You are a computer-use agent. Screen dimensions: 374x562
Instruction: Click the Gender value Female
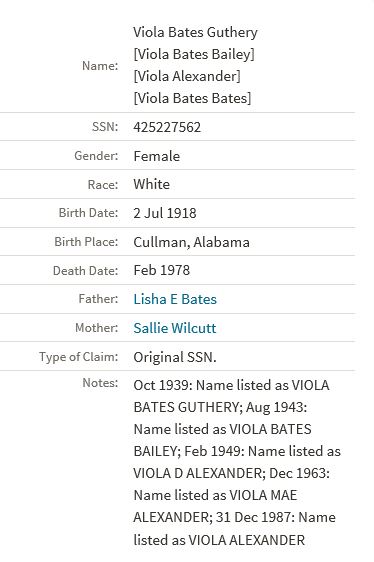click(x=157, y=156)
